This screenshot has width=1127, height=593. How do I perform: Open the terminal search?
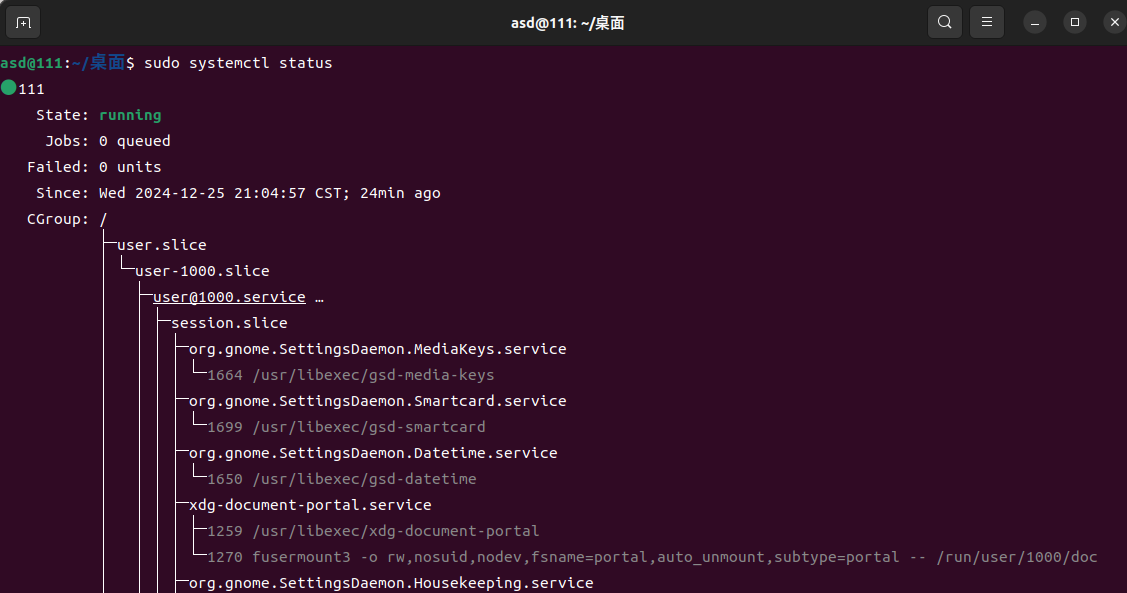tap(944, 22)
